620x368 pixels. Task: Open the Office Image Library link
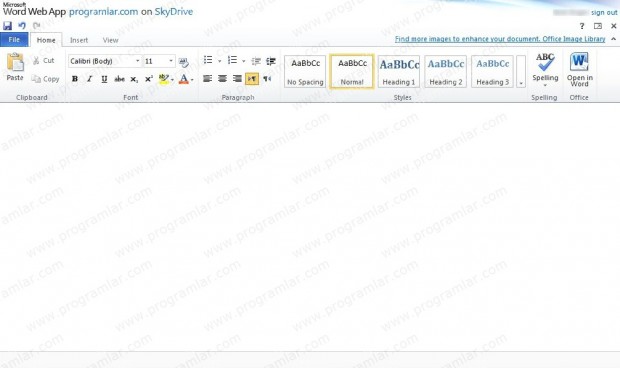500,39
